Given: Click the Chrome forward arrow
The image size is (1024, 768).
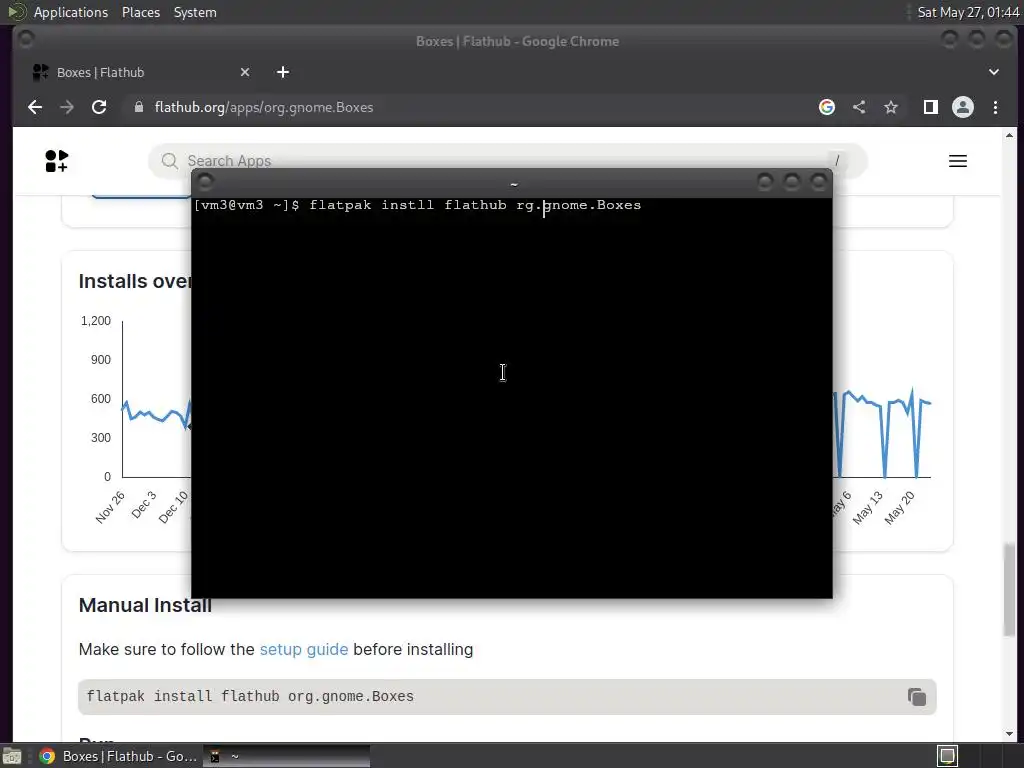Looking at the screenshot, I should 67,107.
